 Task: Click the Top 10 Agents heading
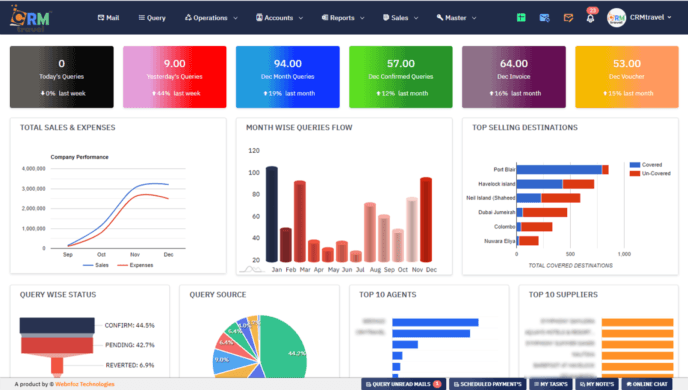pyautogui.click(x=388, y=295)
